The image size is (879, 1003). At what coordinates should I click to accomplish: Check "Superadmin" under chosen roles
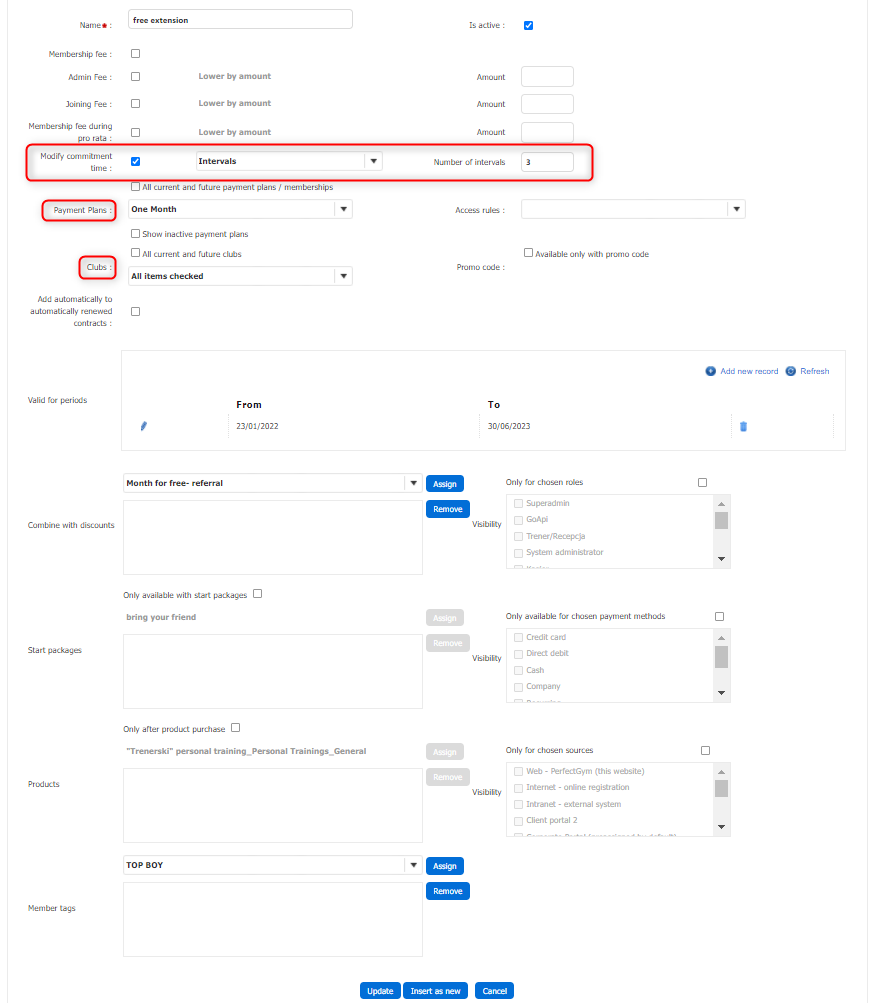(516, 503)
